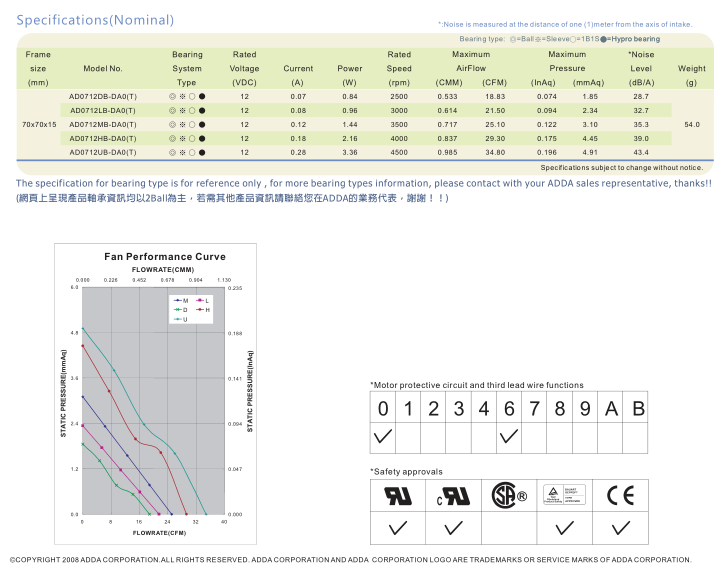Image resolution: width=714 pixels, height=569 pixels.
Task: Click the CE mark logo
Action: tap(620, 495)
